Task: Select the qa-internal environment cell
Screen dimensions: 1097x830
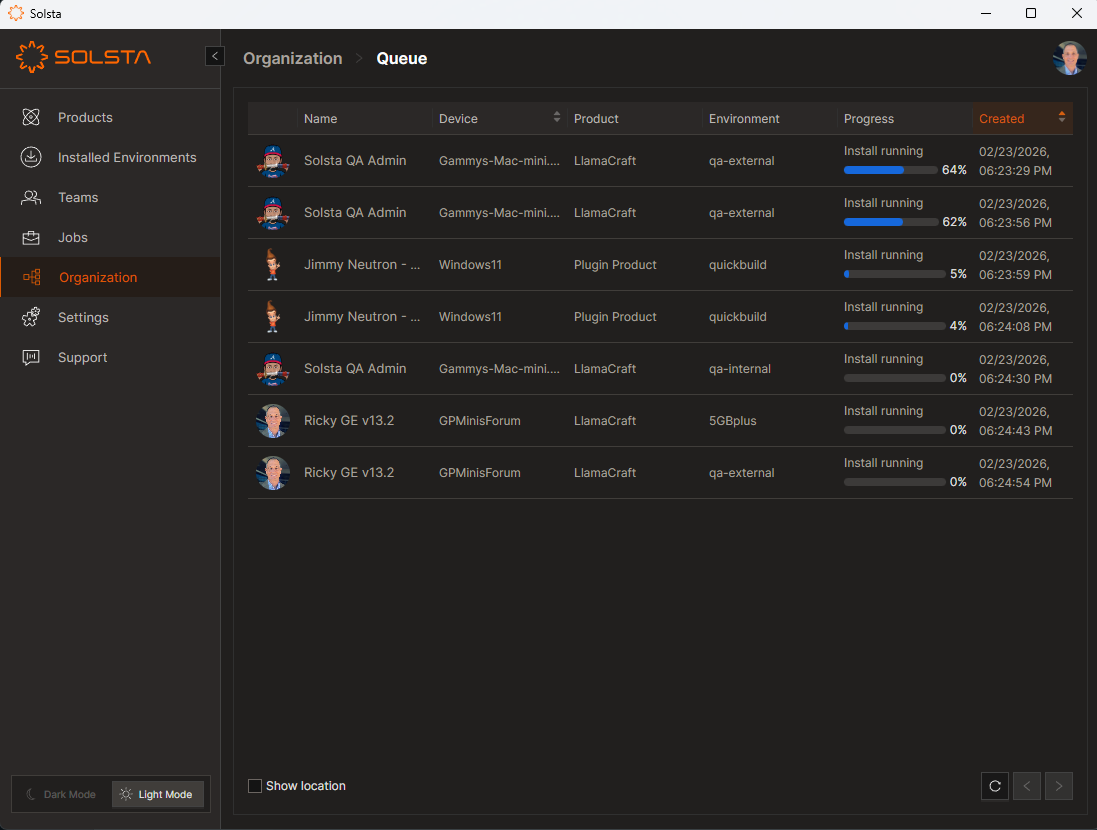Action: click(x=739, y=369)
